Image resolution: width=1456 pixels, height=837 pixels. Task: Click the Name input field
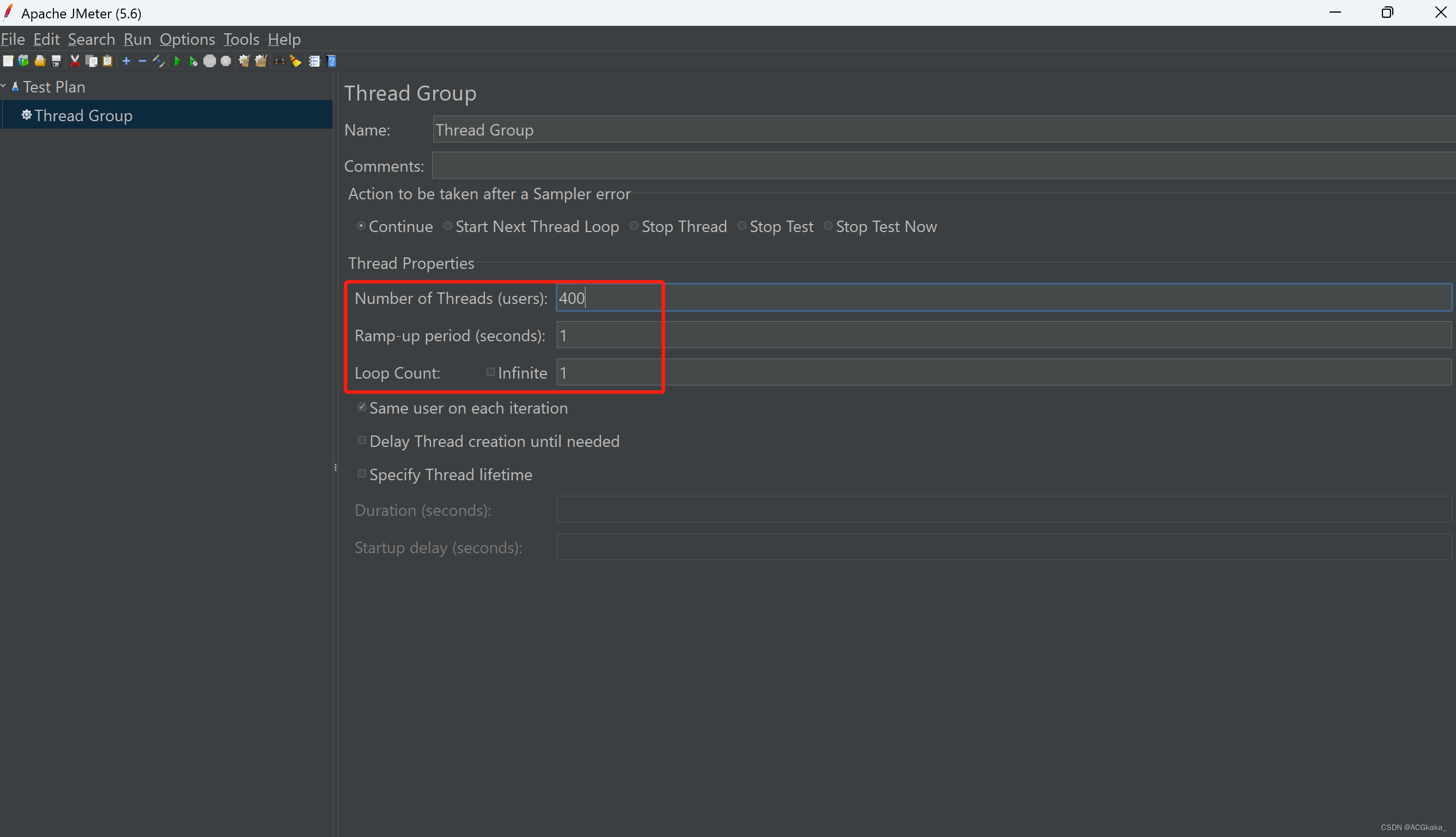944,129
